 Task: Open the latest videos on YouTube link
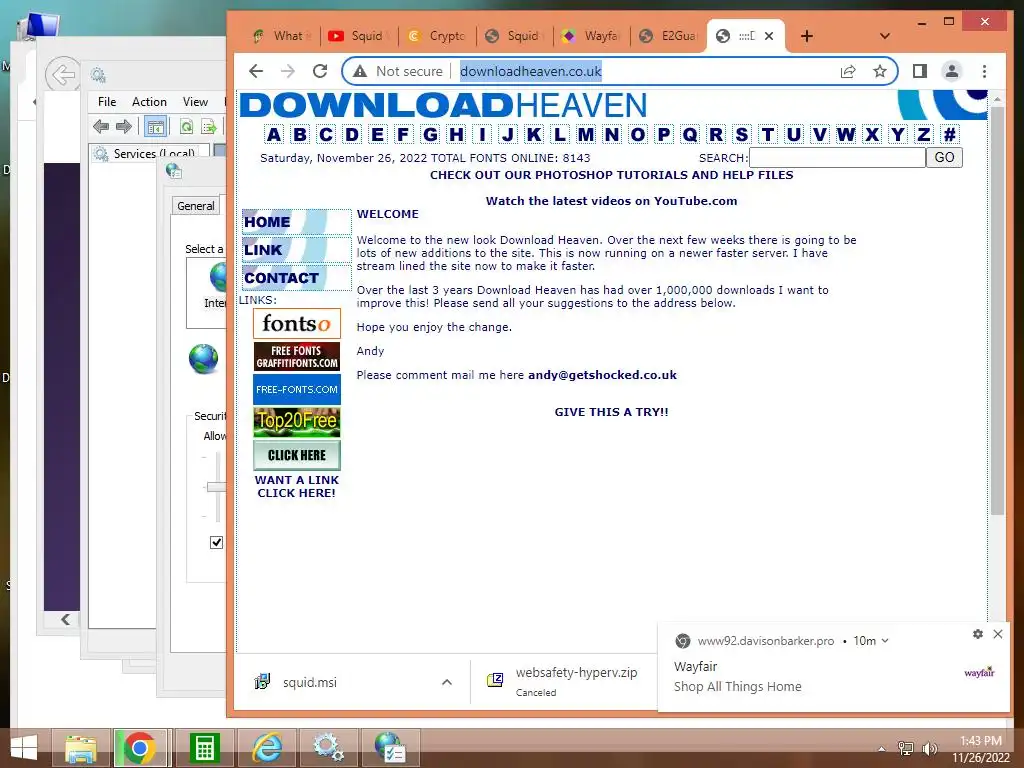(x=611, y=201)
